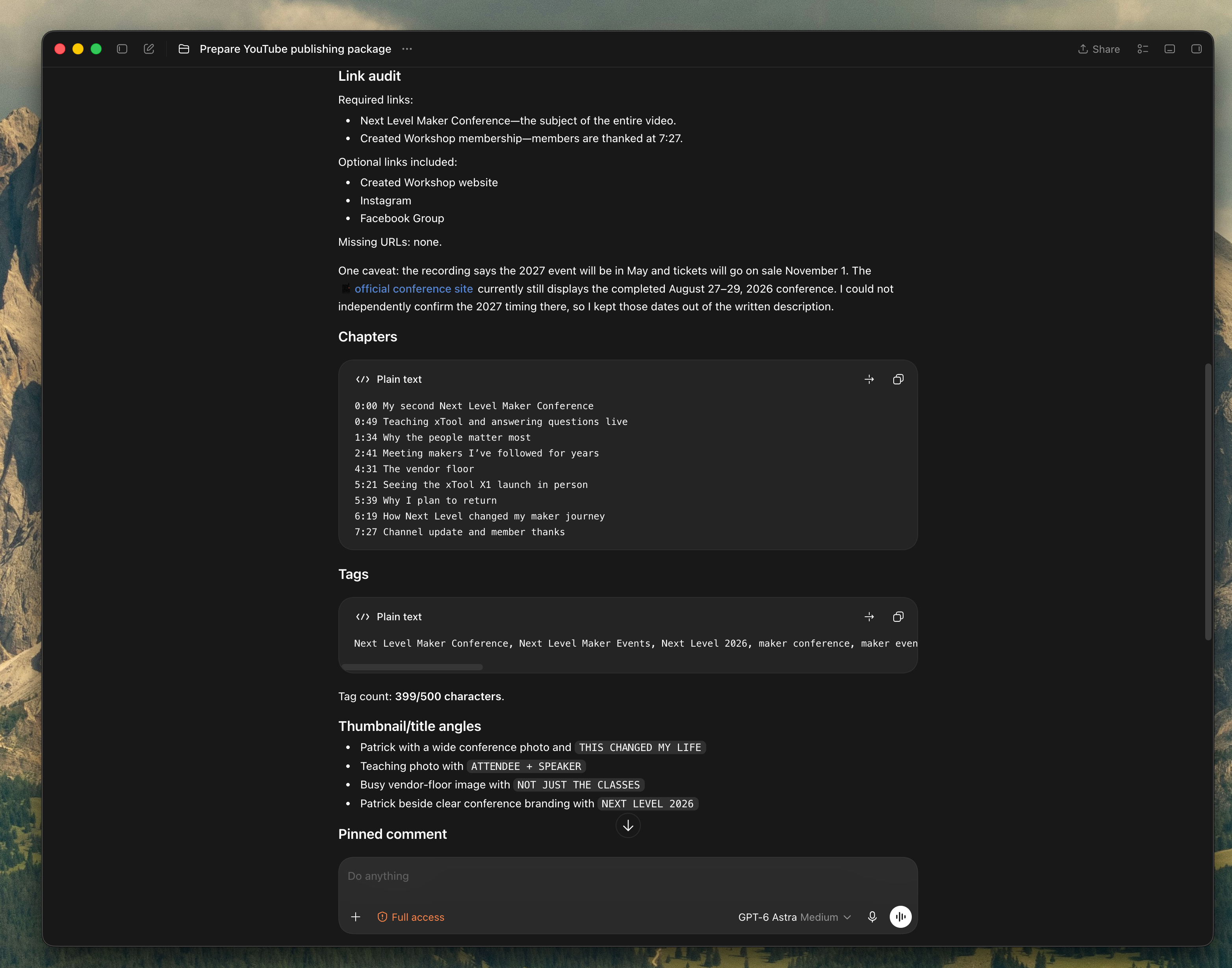1232x968 pixels.
Task: Click the ATTENDEE + SPEAKER code snippet
Action: [526, 766]
